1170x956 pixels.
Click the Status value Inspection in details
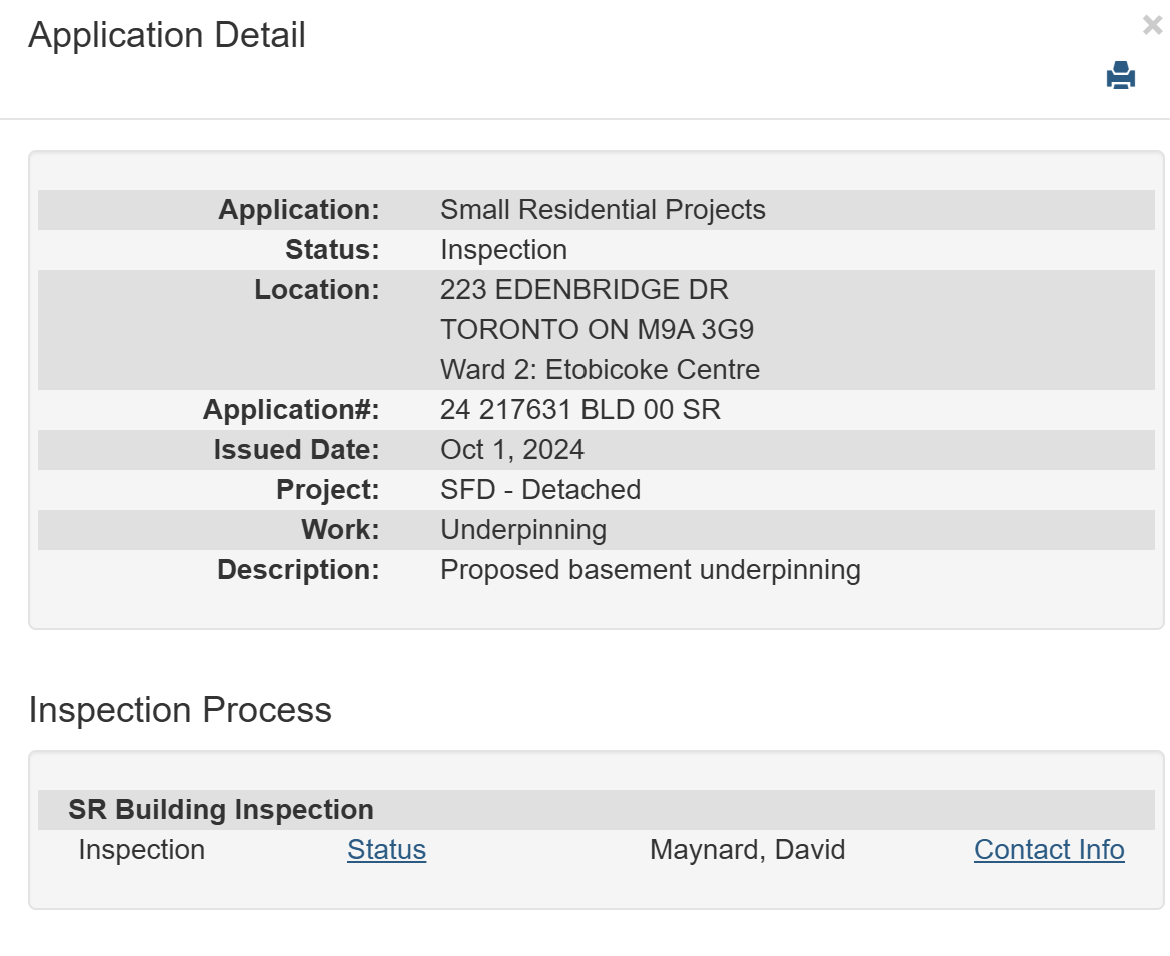coord(503,250)
